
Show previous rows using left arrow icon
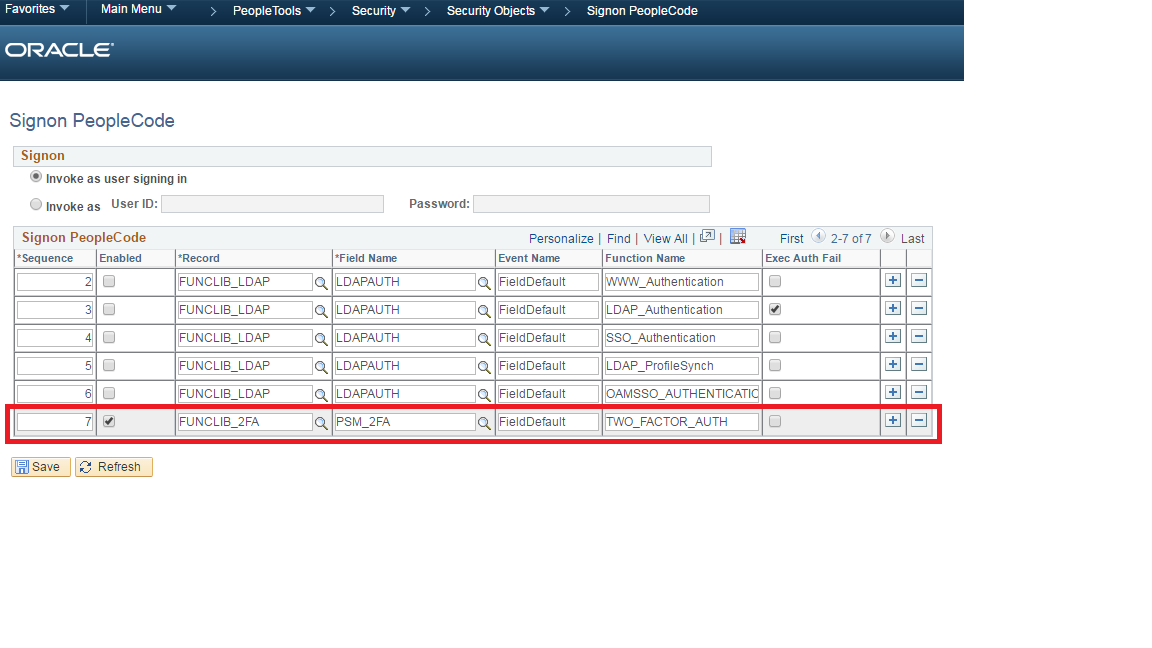point(818,237)
